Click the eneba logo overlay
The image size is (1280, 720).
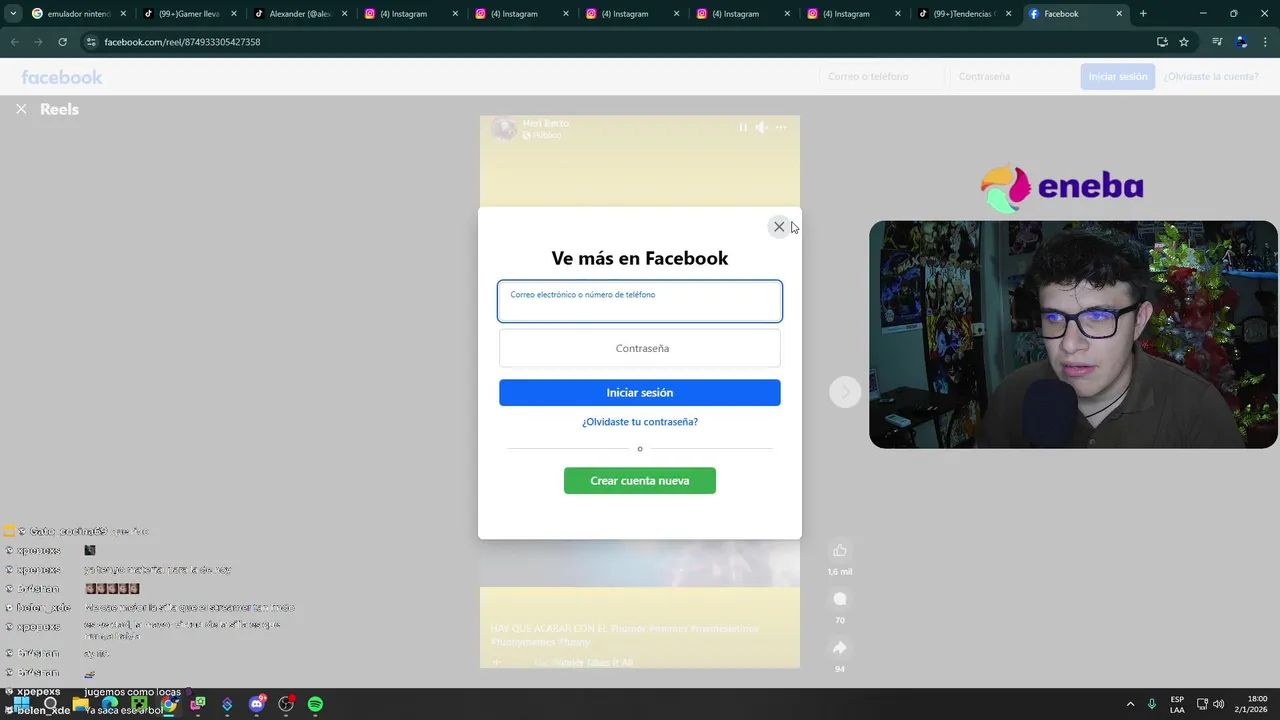pyautogui.click(x=1062, y=187)
